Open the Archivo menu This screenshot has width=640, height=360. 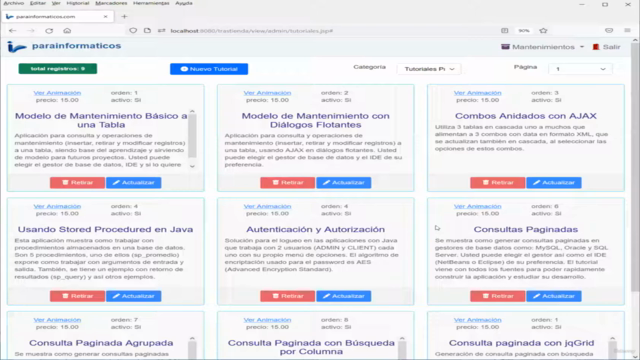point(13,3)
